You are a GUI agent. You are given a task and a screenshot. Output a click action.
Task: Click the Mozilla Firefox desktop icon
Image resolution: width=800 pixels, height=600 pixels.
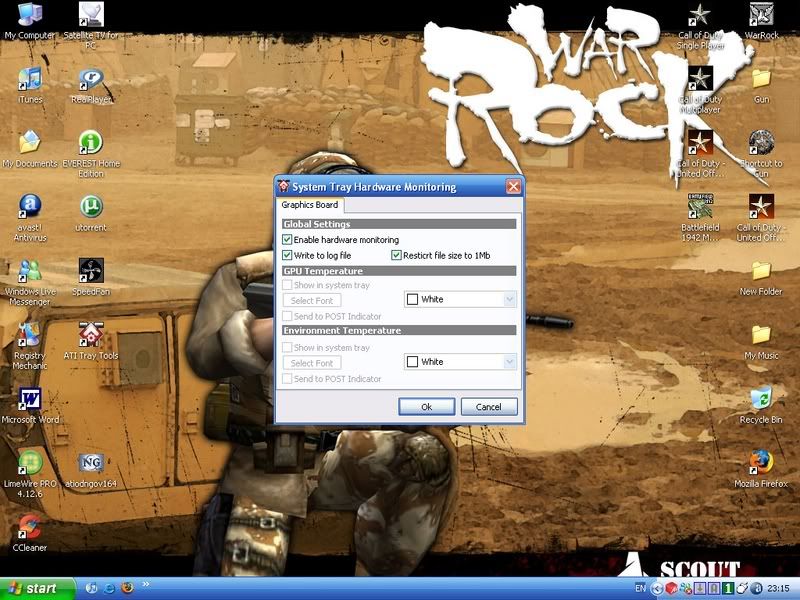pos(761,469)
